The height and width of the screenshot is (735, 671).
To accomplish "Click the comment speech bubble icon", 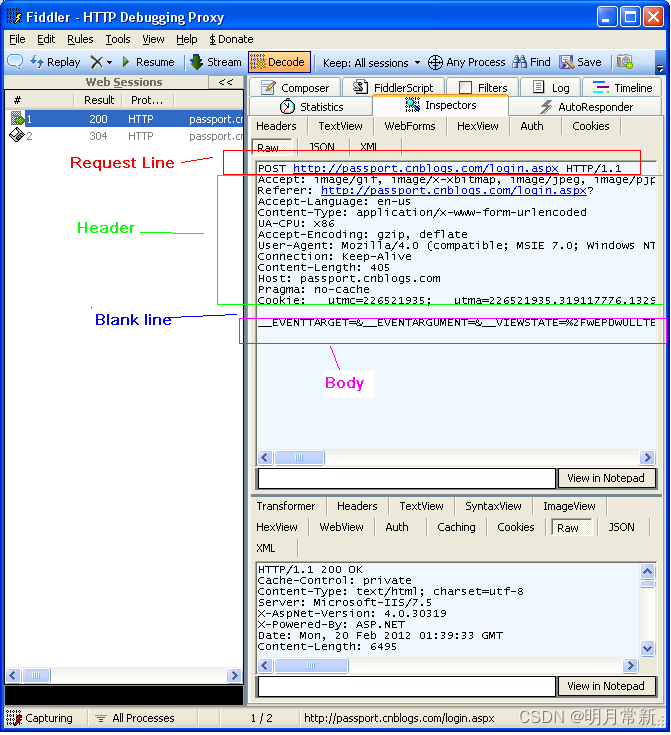I will [15, 62].
